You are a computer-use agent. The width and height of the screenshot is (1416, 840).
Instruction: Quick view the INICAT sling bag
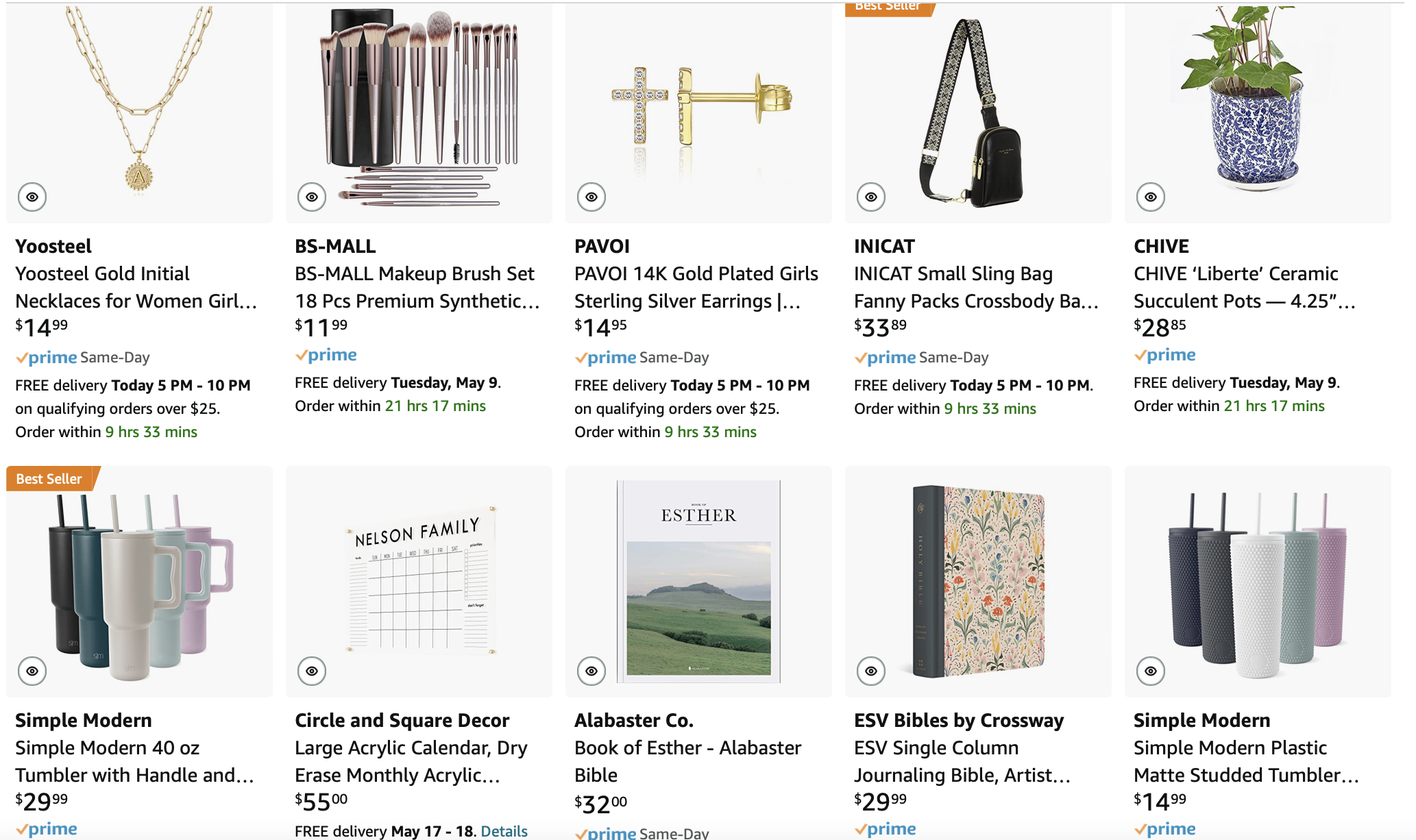coord(871,197)
